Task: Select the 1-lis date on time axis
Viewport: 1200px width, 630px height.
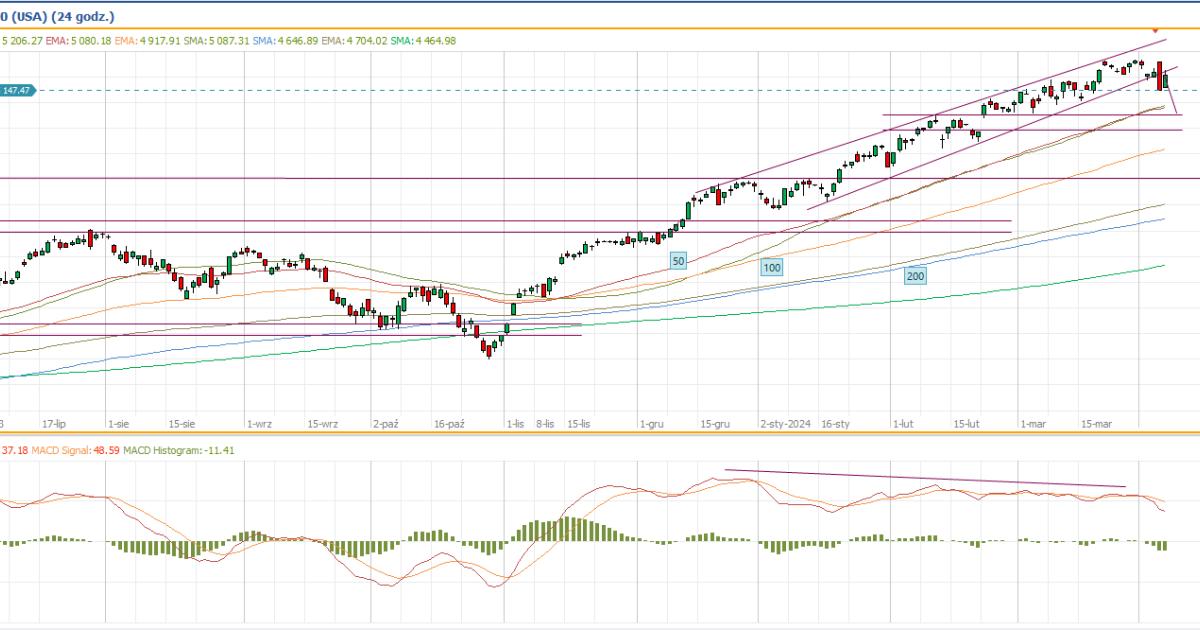Action: 515,424
